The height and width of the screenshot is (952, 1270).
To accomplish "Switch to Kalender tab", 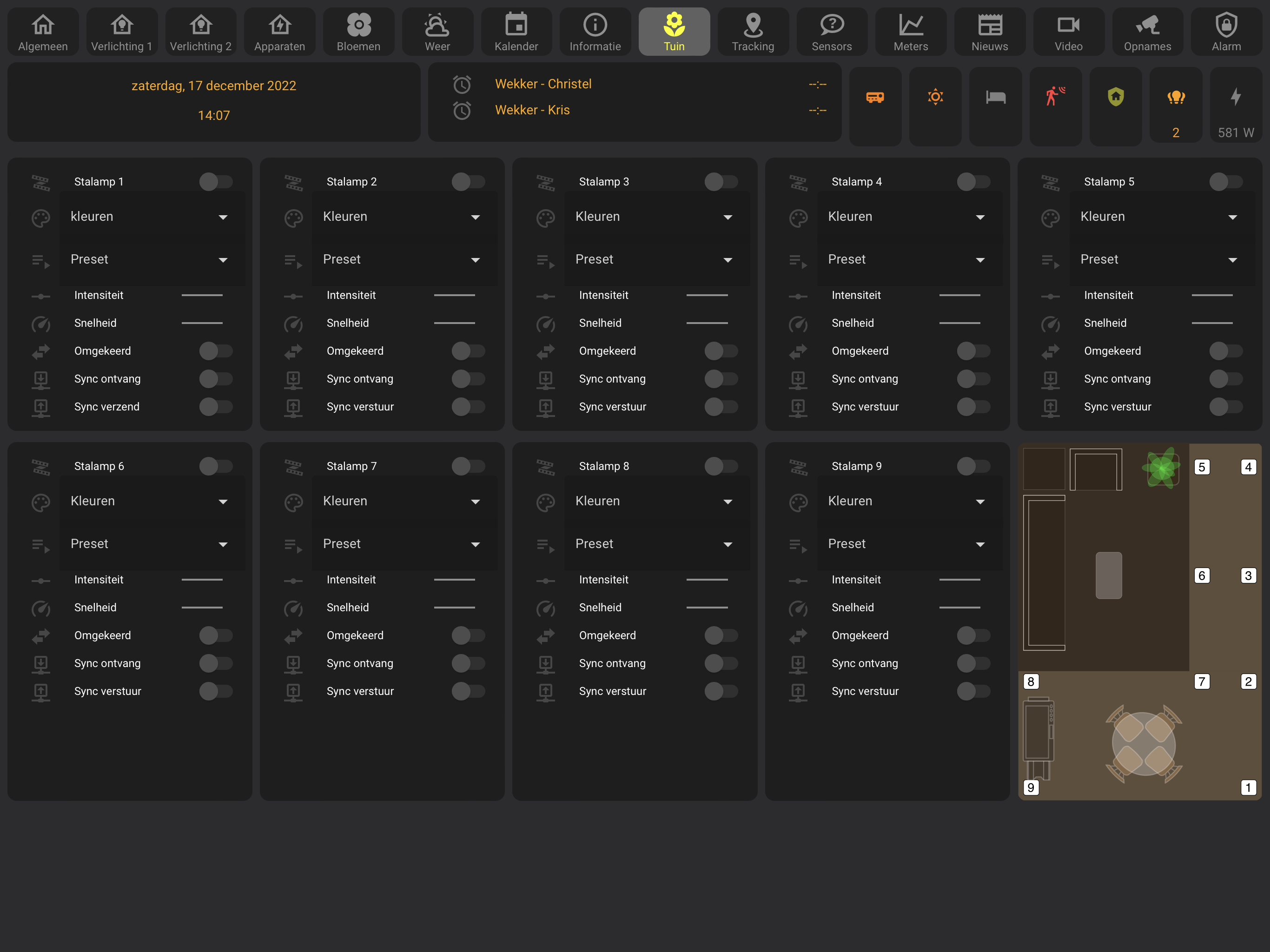I will (x=516, y=32).
